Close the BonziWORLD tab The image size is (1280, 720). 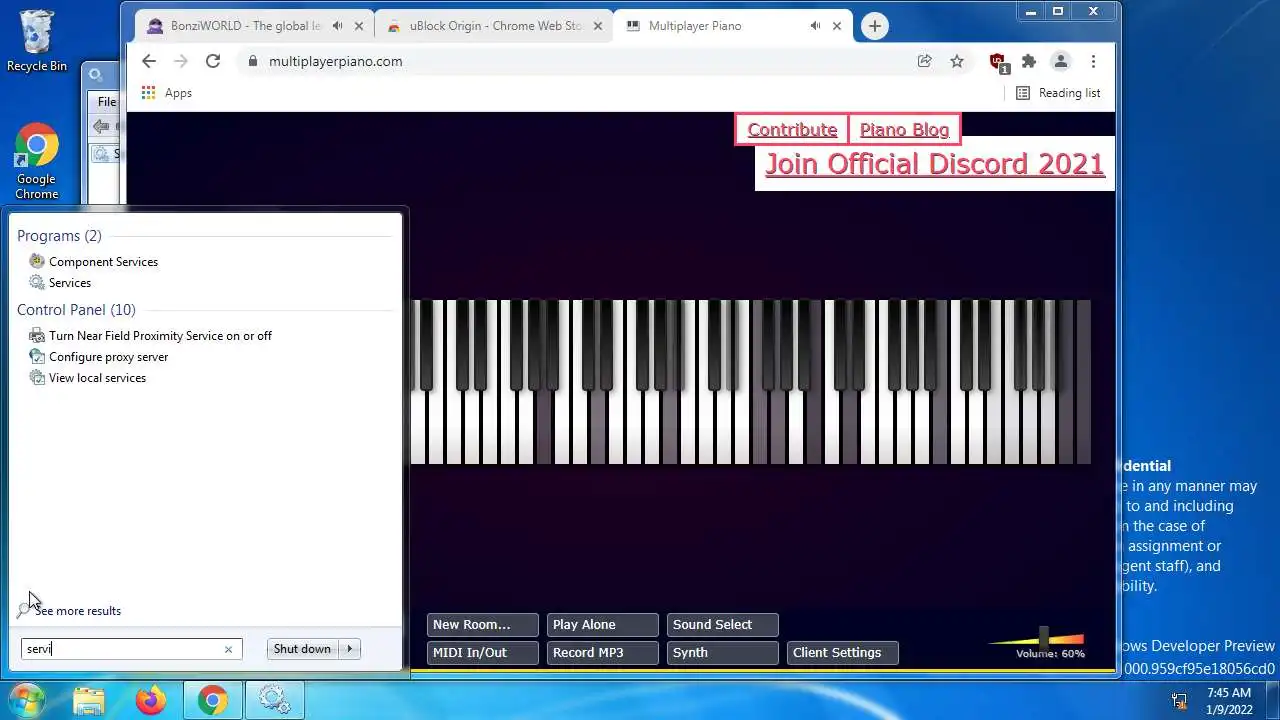(x=358, y=26)
